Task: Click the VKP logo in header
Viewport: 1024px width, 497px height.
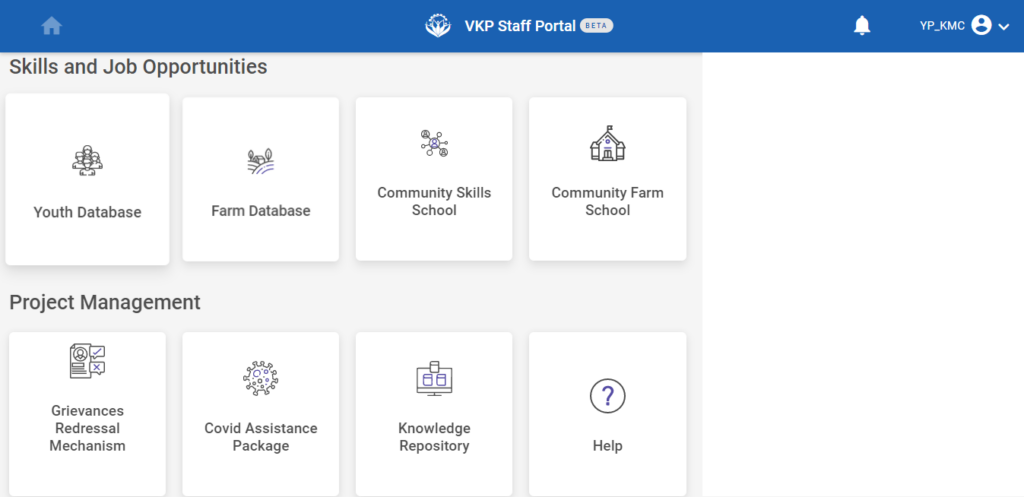Action: point(438,26)
